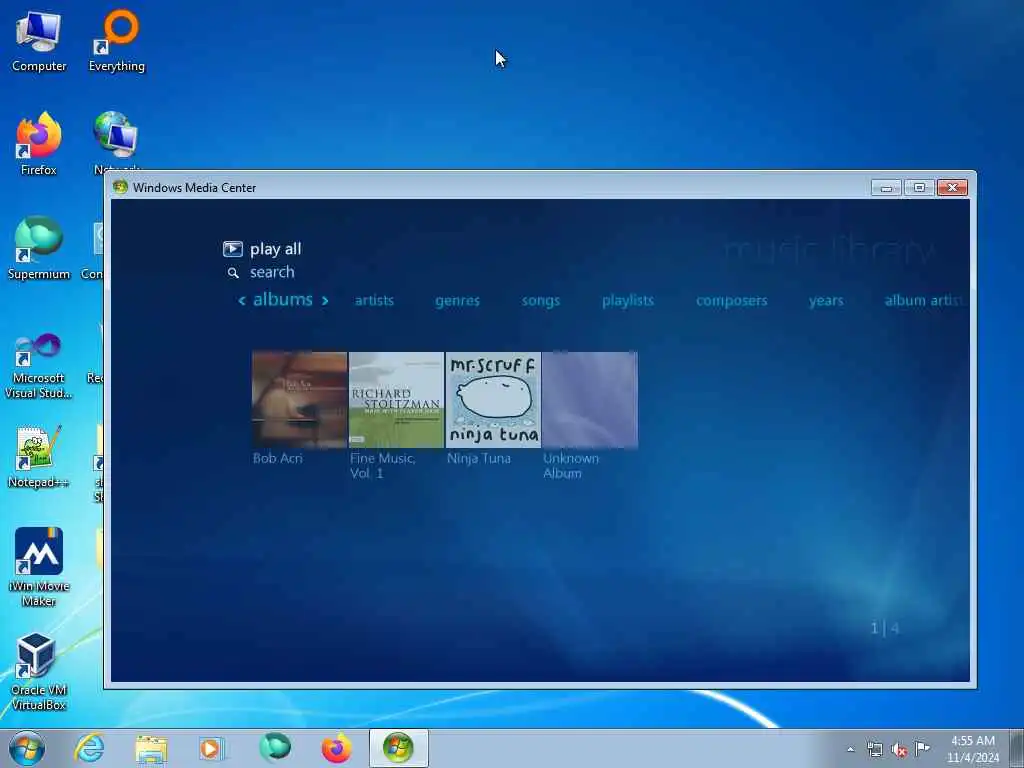Click the search magnifier icon in Media Center
The image size is (1024, 768).
pos(233,273)
